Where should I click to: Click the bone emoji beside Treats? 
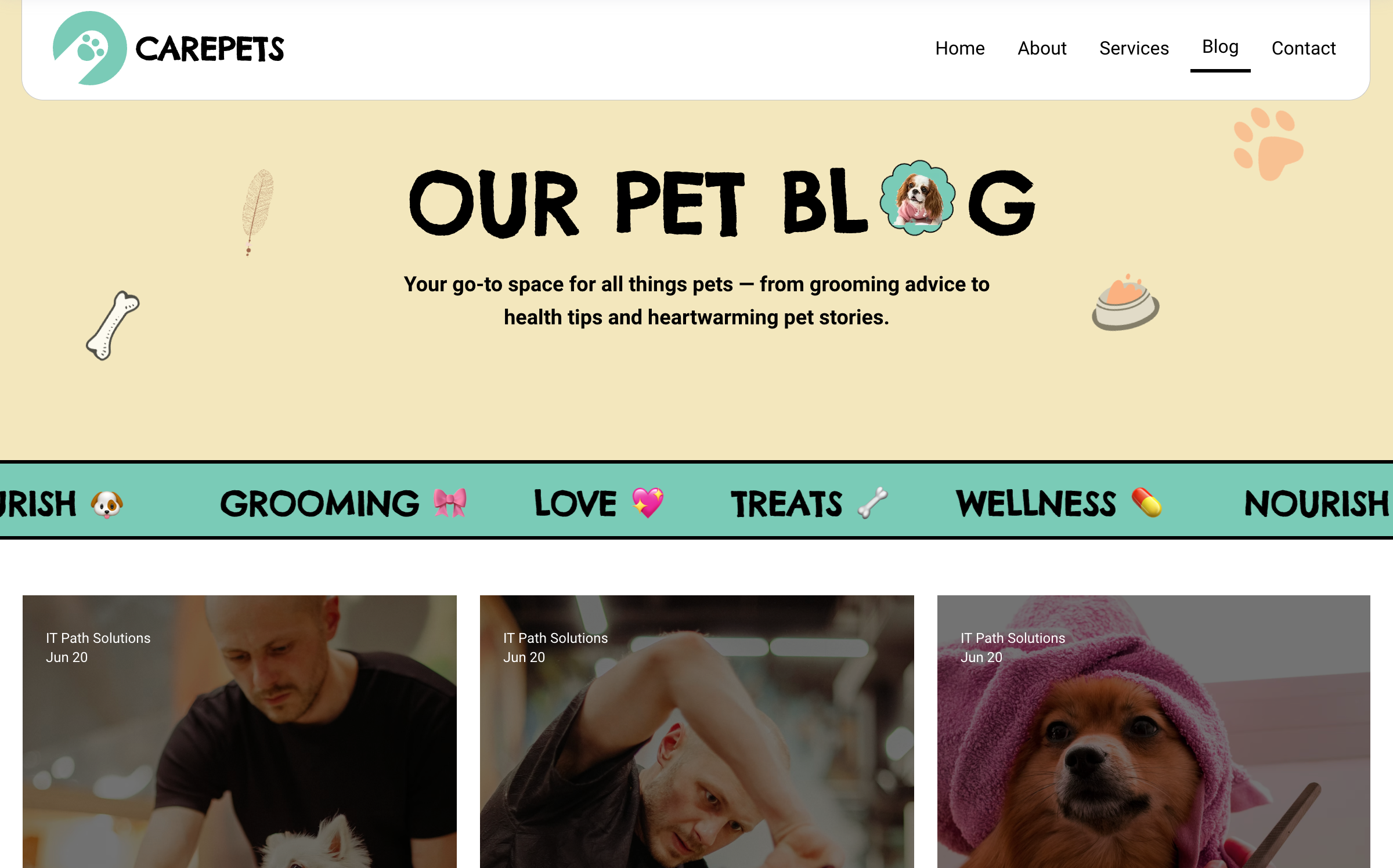873,502
